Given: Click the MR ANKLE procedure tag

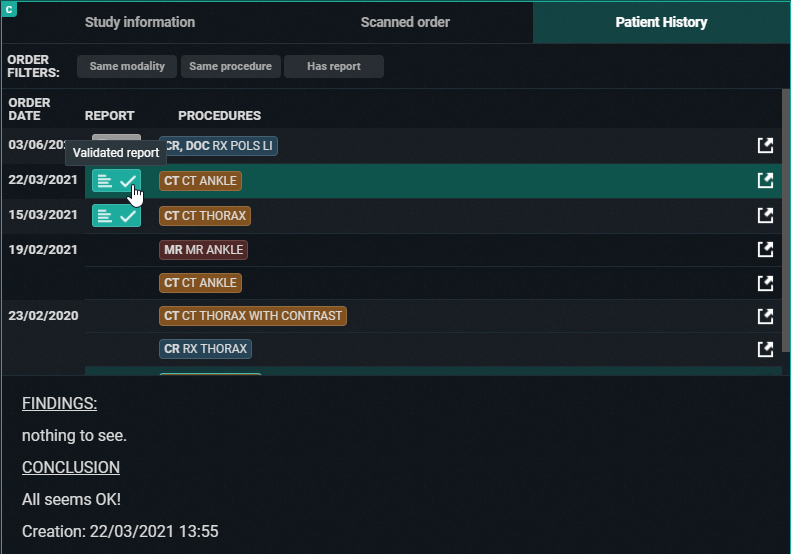Looking at the screenshot, I should tap(203, 249).
